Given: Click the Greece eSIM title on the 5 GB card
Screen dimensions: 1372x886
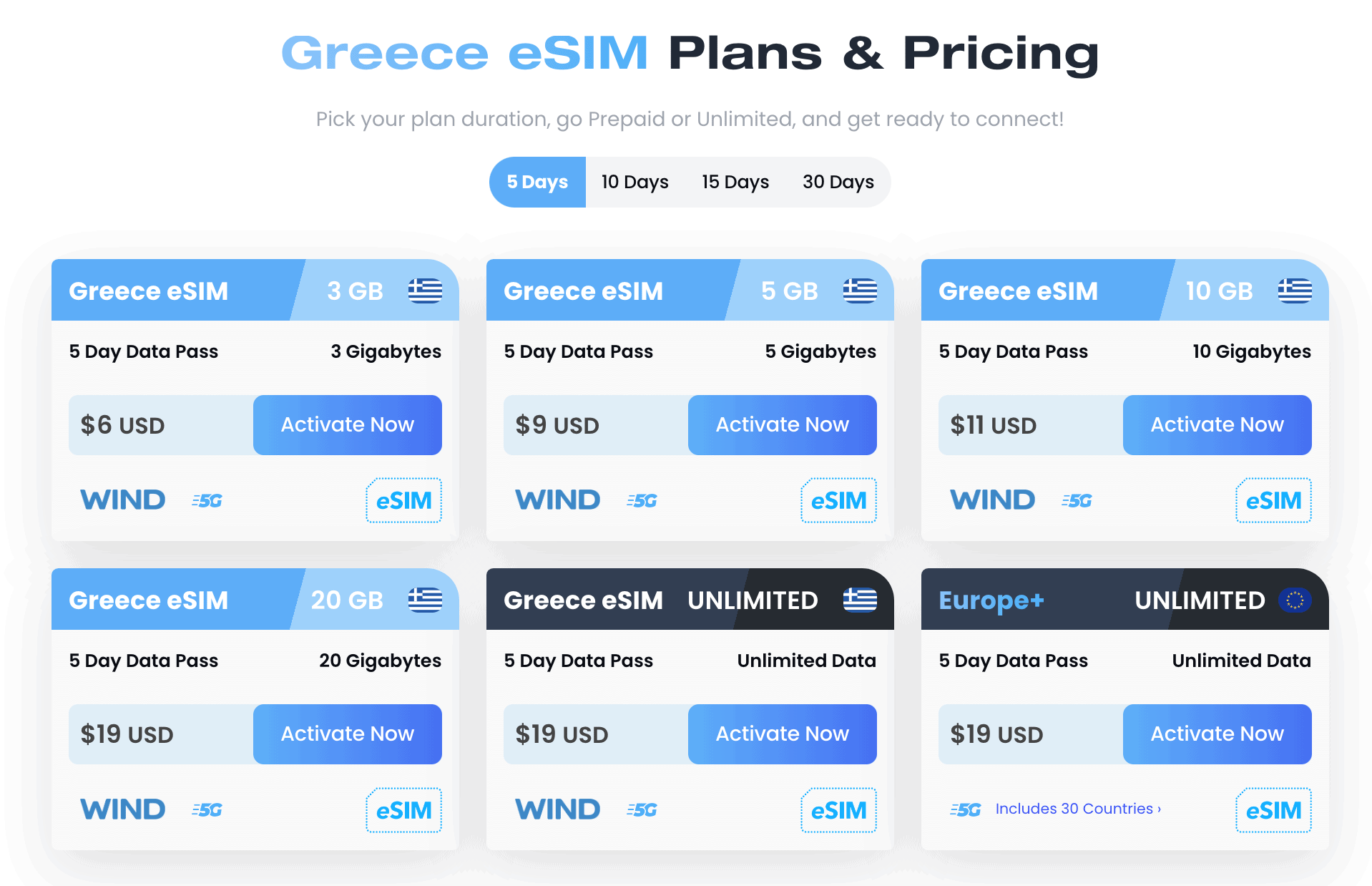Looking at the screenshot, I should tap(584, 291).
